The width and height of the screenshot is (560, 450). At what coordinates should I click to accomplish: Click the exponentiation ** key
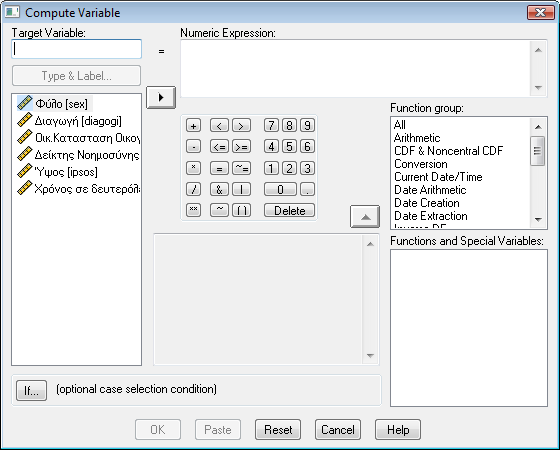coord(193,210)
